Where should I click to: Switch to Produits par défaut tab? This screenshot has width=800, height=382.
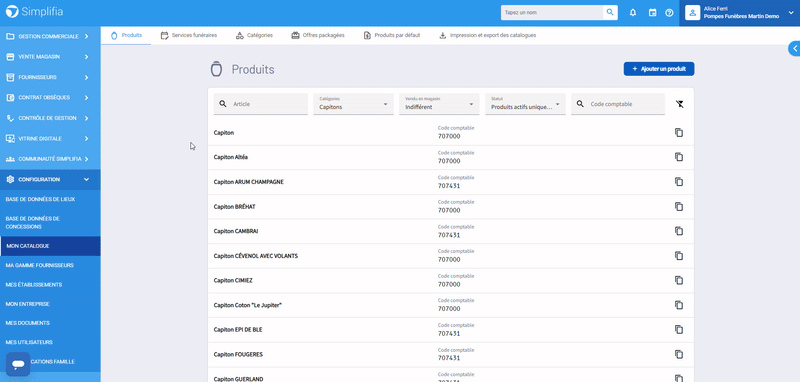pos(392,35)
